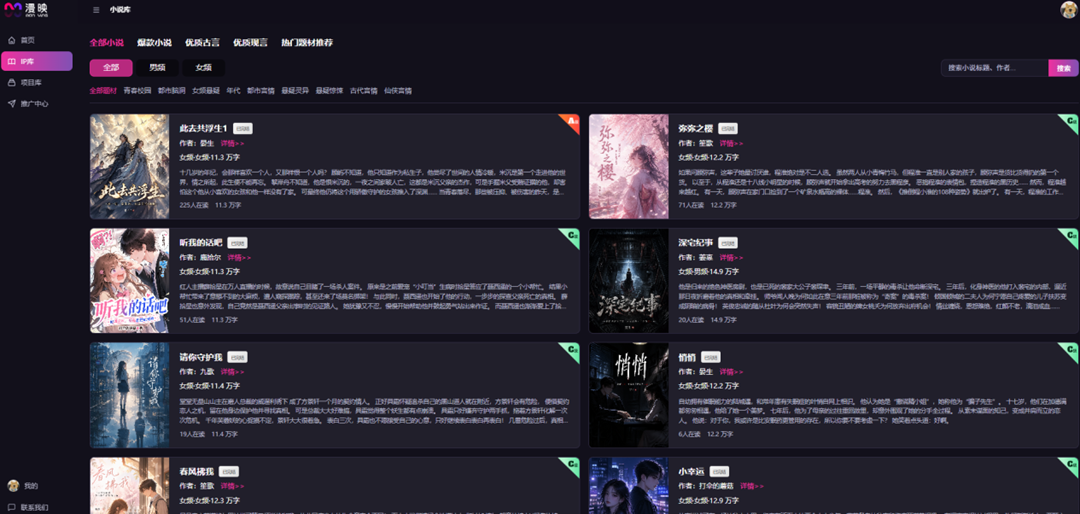Click the chat icon beside 联系我们
Screen dimensions: 1080x514
(12, 507)
